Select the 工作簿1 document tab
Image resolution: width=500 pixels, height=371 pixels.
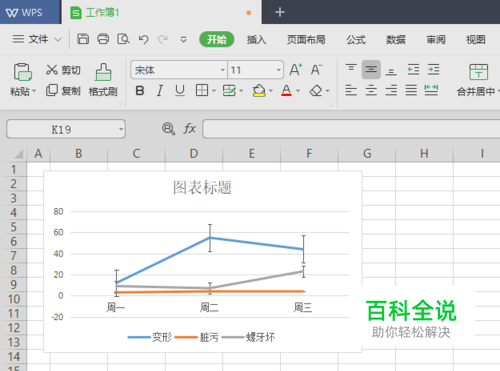pos(162,12)
